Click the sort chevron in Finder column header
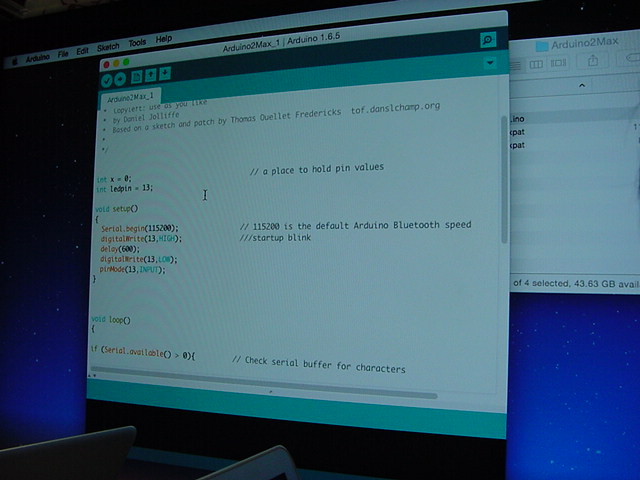The height and width of the screenshot is (480, 640). [x=582, y=85]
